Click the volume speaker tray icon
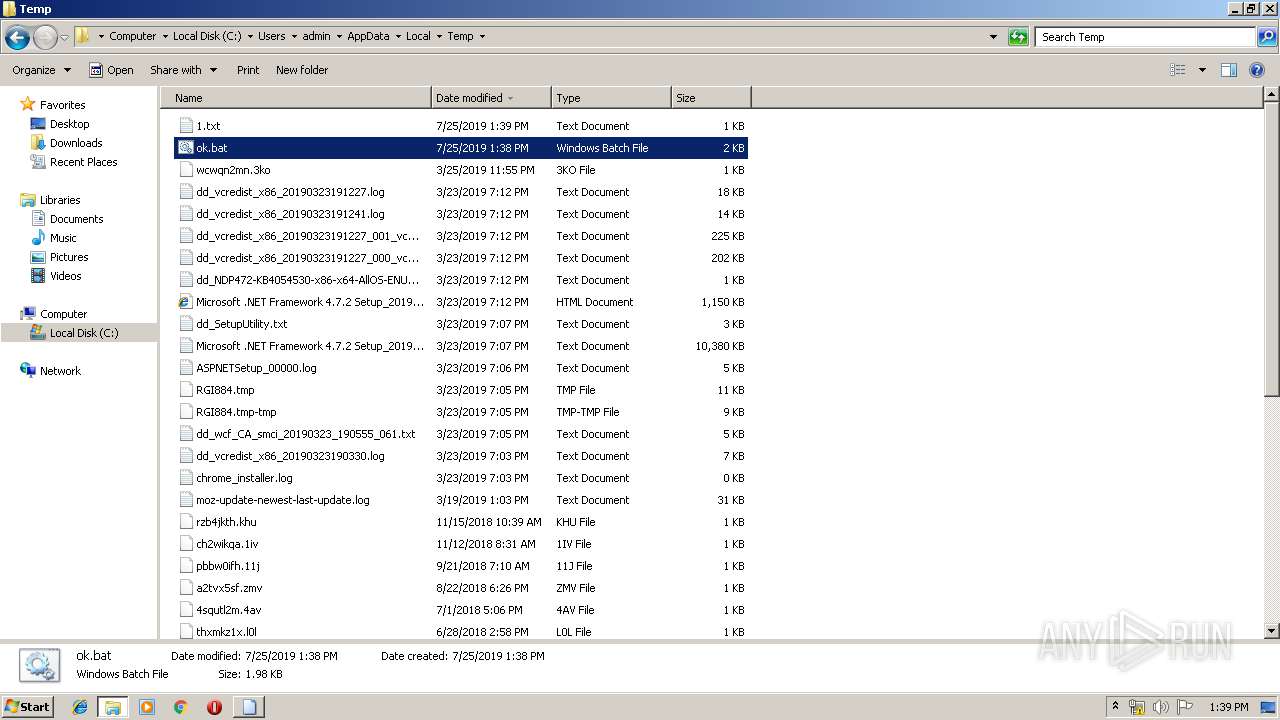The width and height of the screenshot is (1280, 720). pos(1161,707)
